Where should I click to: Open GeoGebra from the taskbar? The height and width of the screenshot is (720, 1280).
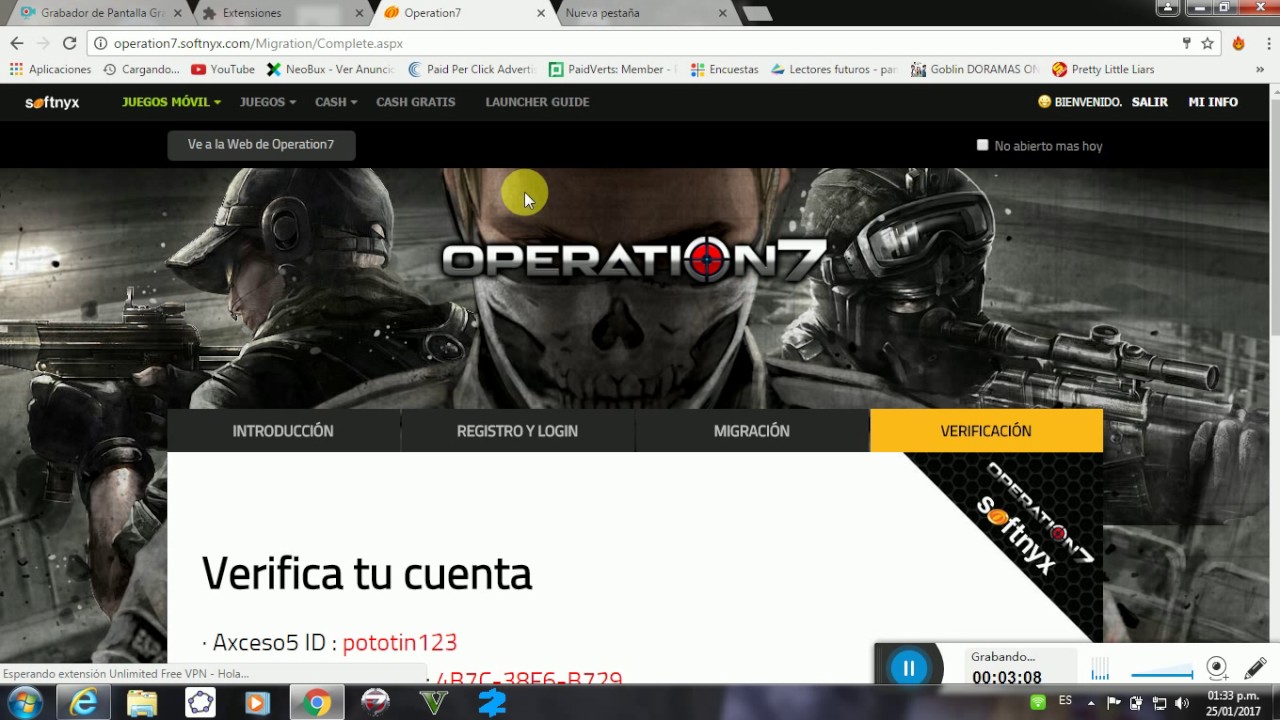200,703
